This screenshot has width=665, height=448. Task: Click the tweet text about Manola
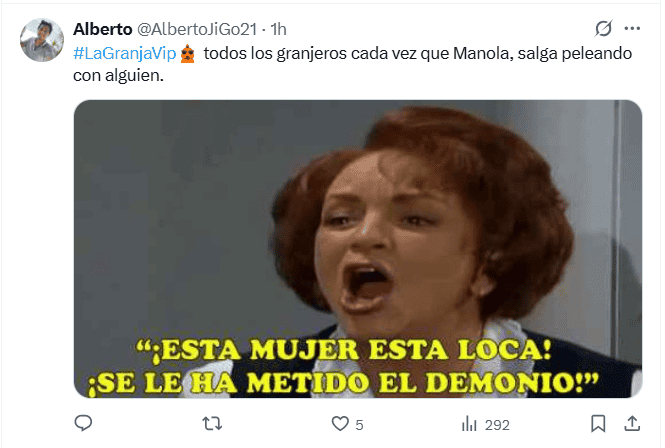pyautogui.click(x=352, y=64)
